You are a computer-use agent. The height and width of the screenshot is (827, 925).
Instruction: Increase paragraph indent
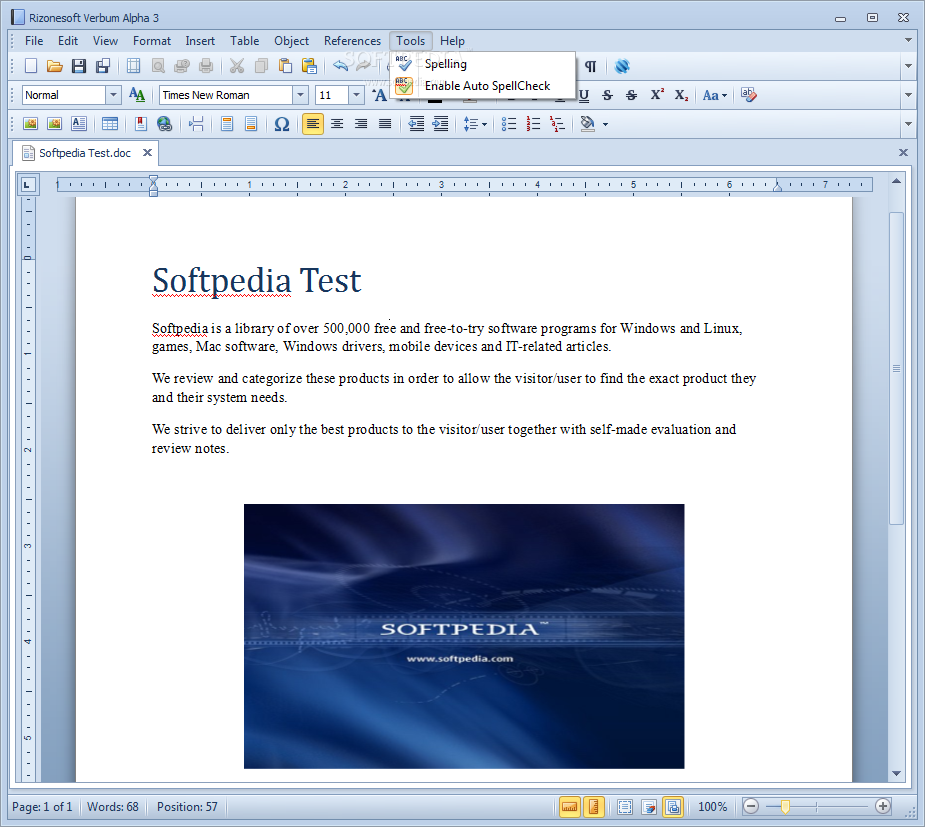[x=441, y=124]
